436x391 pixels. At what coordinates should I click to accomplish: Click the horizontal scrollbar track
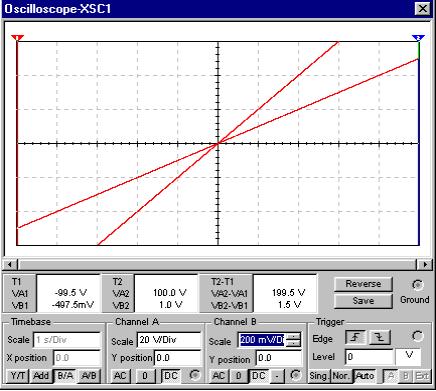coord(218,265)
